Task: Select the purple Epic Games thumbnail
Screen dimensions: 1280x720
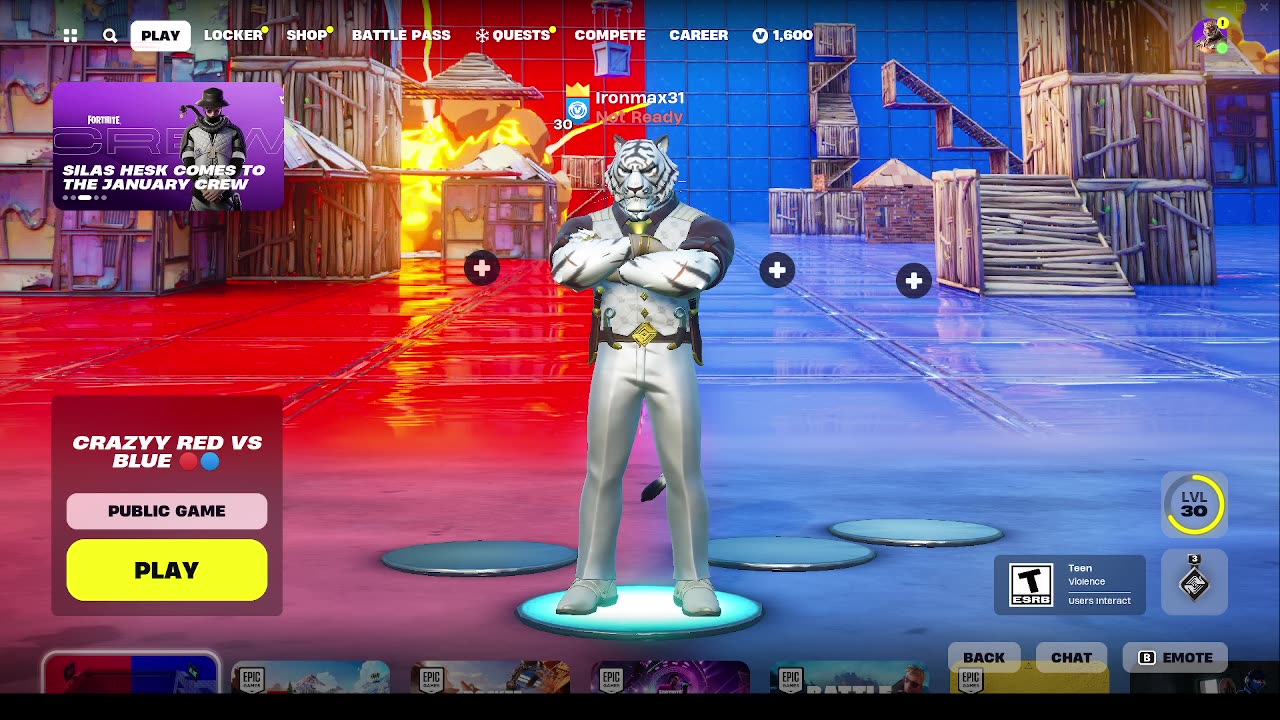Action: pyautogui.click(x=670, y=677)
